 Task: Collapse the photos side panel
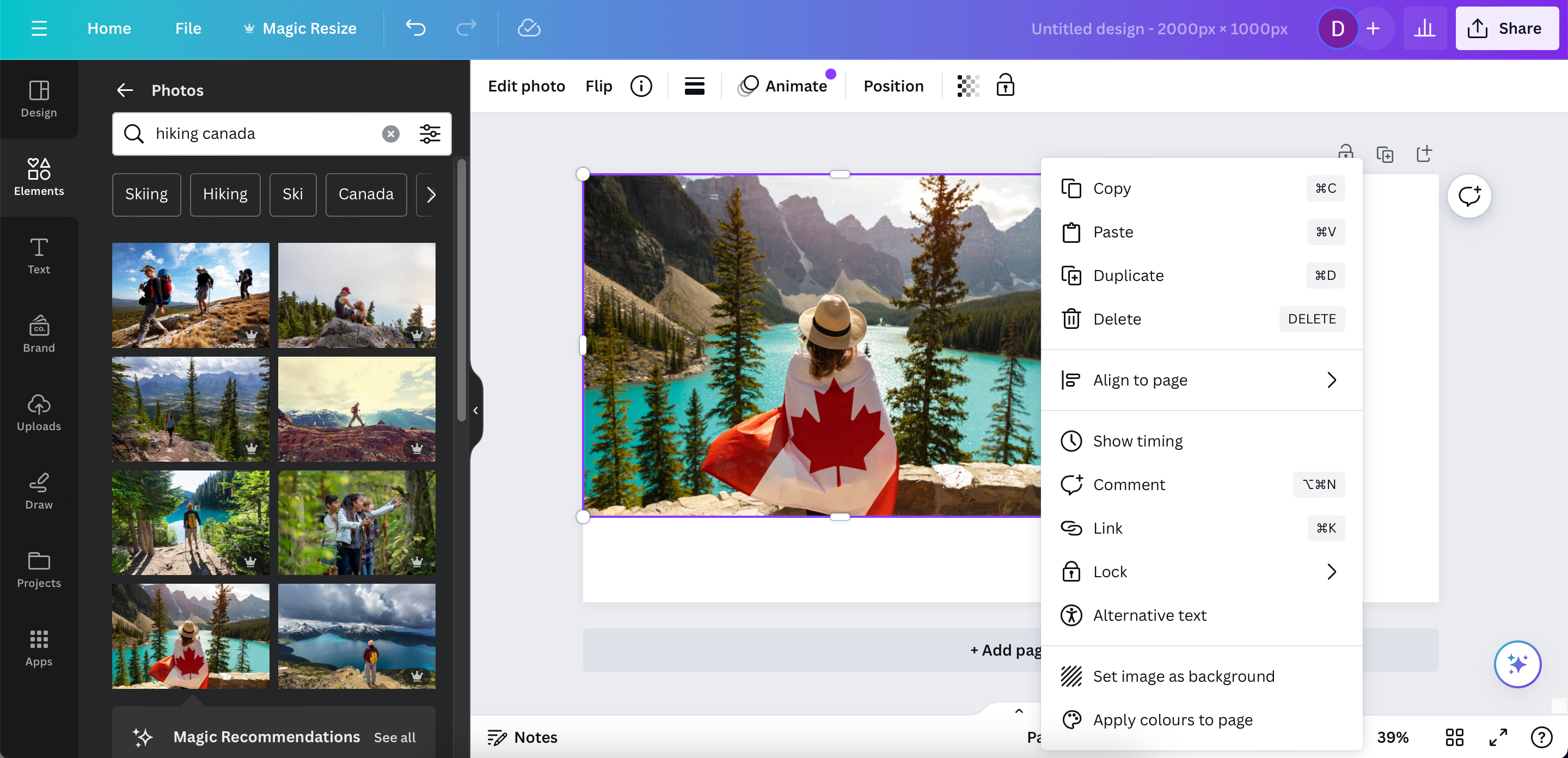pos(475,409)
